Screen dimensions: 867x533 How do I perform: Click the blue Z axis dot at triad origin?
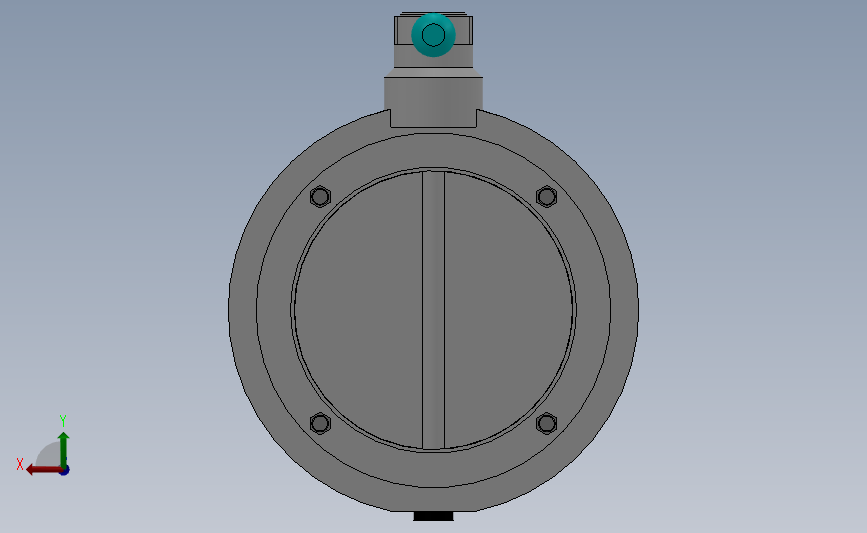click(64, 471)
